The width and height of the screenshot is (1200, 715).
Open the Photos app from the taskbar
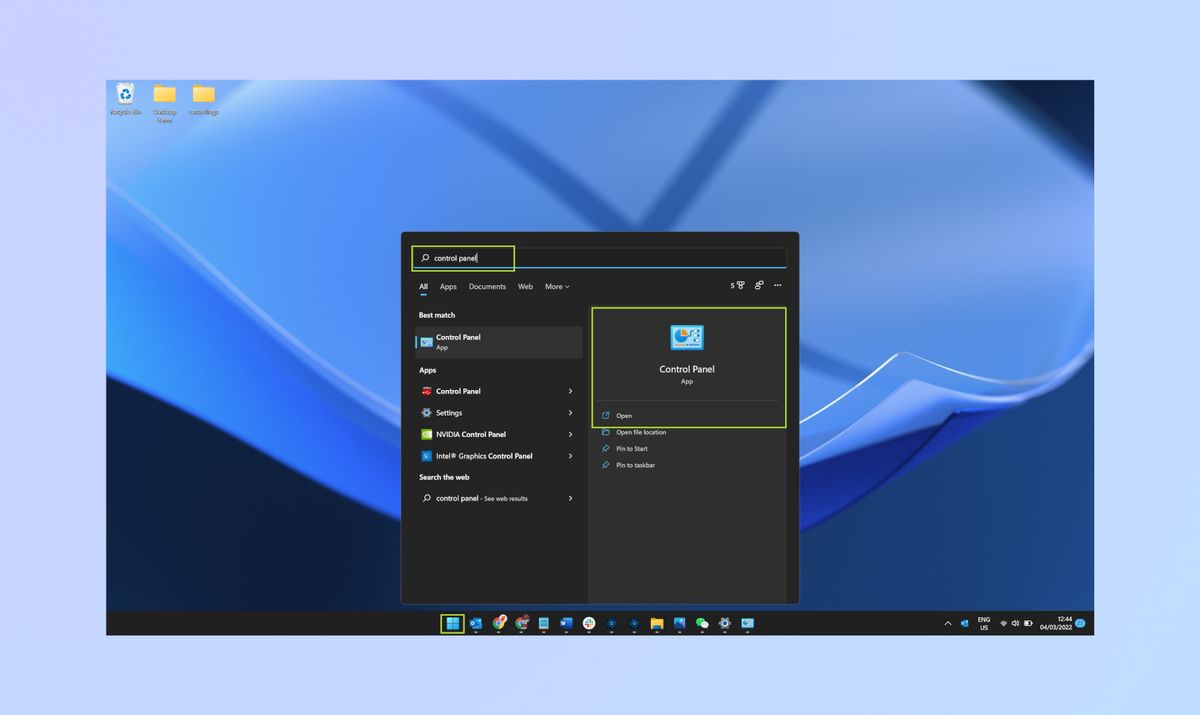click(x=679, y=623)
